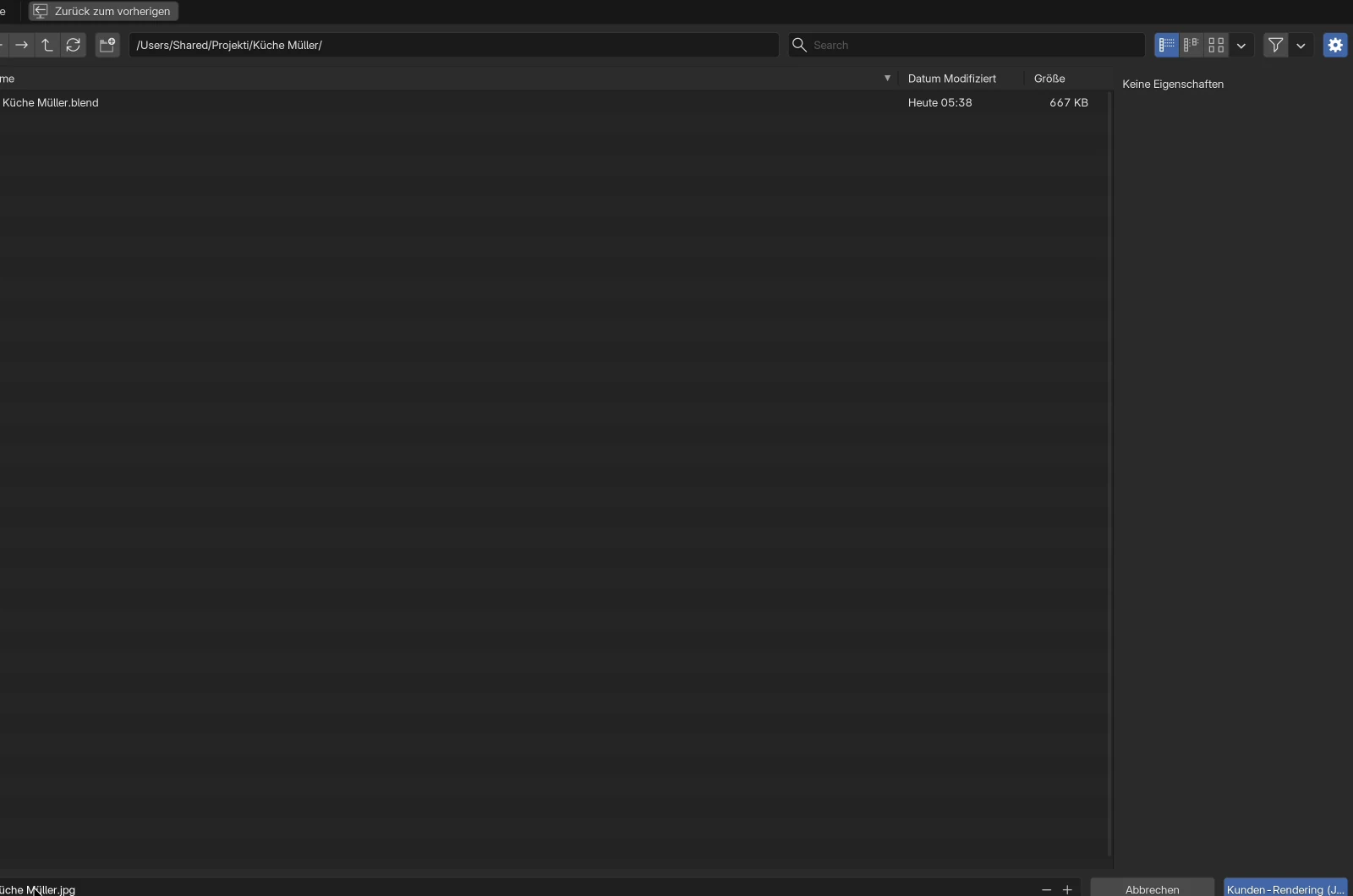Create a new folder

pyautogui.click(x=107, y=45)
